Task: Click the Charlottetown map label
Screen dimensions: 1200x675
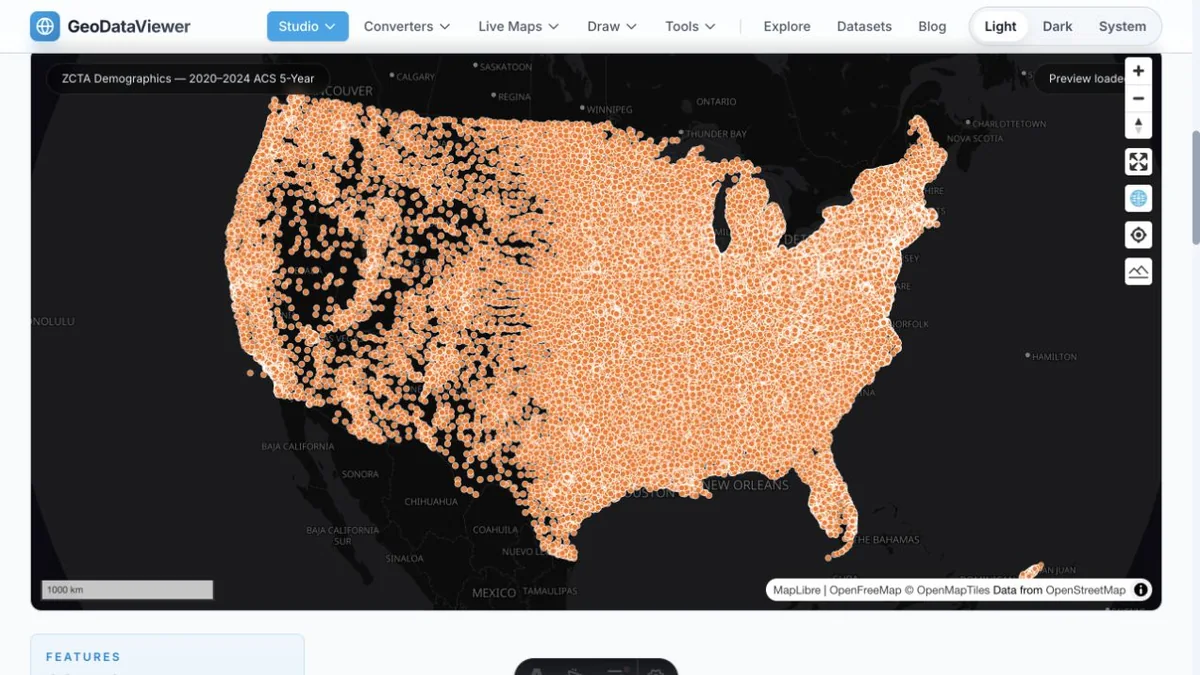Action: coord(1011,124)
